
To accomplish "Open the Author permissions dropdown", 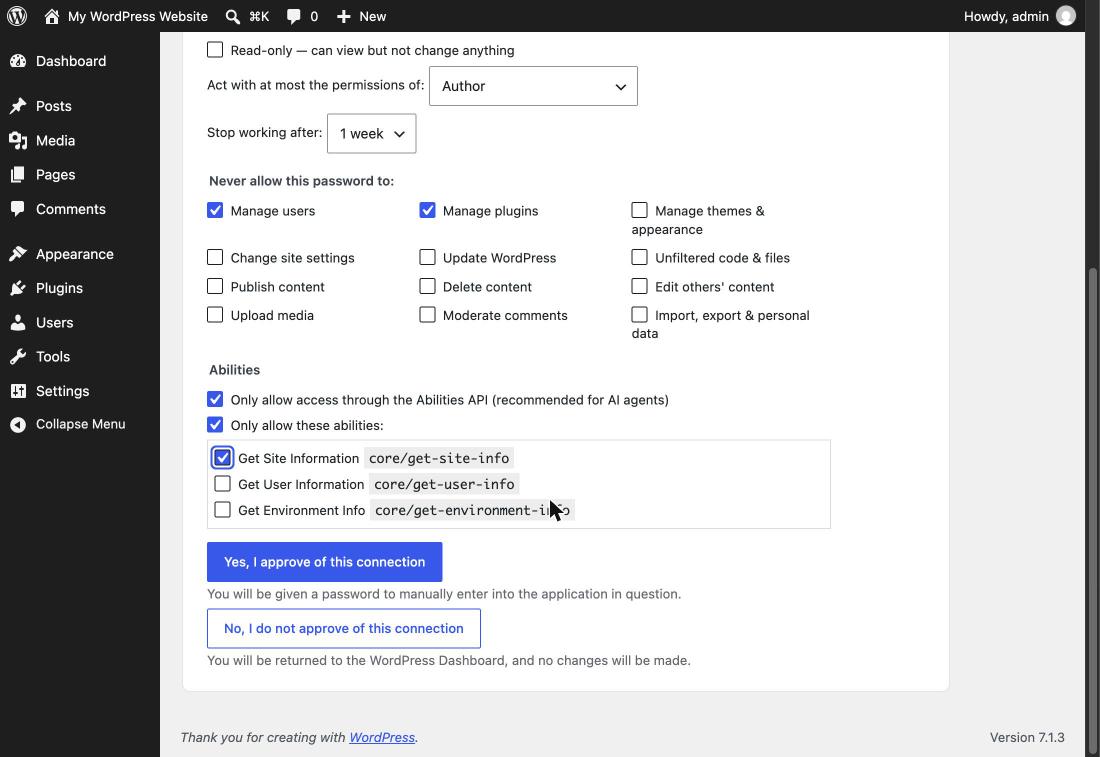I will [x=533, y=86].
